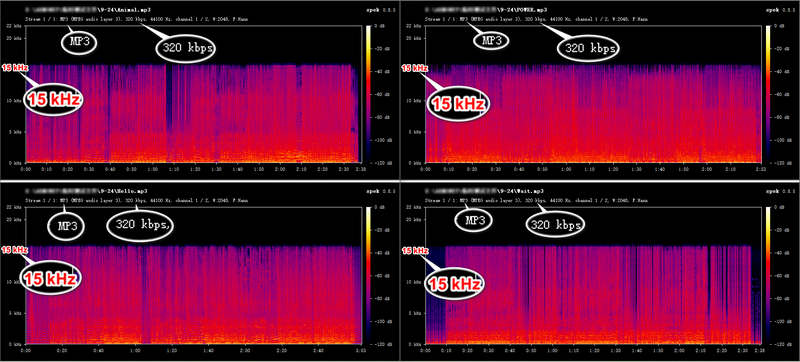The width and height of the screenshot is (800, 362).
Task: Click the dB color scale bar in Wait.mp3 panel
Action: tap(769, 275)
